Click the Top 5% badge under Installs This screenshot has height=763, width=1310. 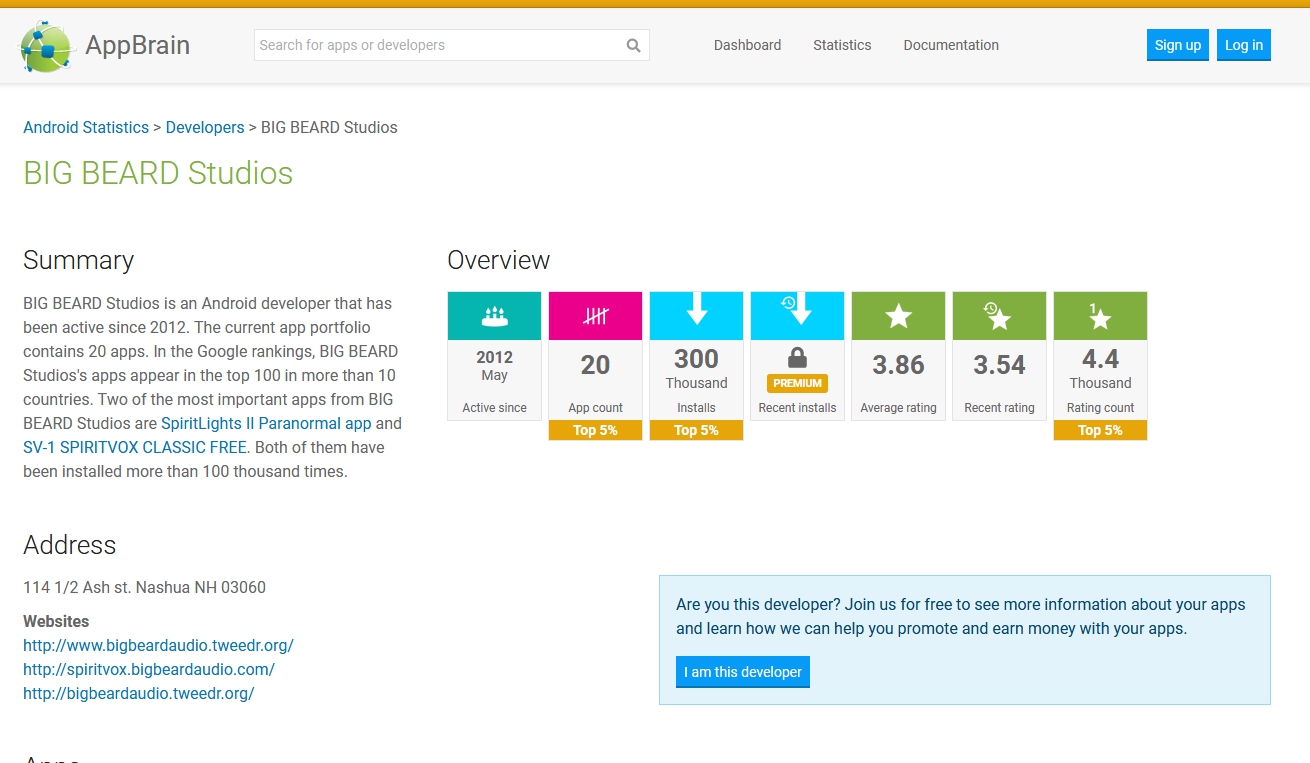point(697,430)
